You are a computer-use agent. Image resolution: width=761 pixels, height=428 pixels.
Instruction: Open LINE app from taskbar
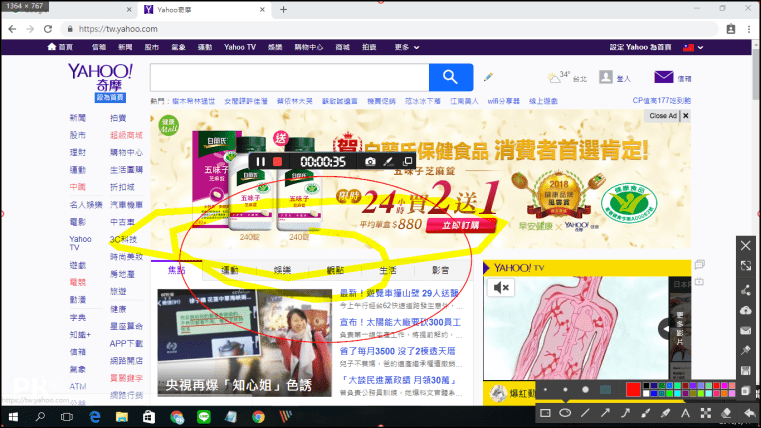(x=204, y=417)
